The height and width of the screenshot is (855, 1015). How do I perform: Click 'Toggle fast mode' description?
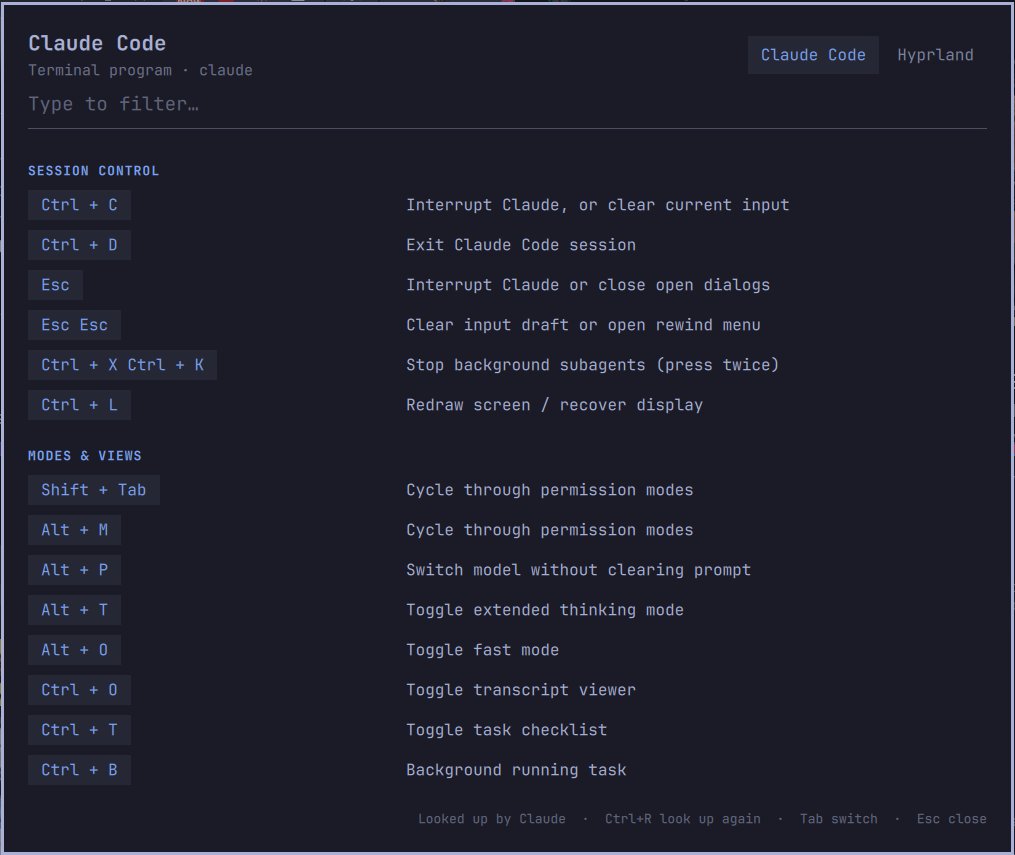(x=482, y=650)
